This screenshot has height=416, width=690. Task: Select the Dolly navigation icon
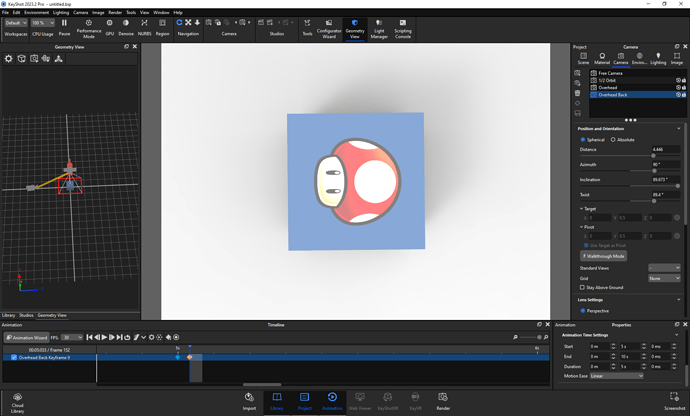pos(197,22)
